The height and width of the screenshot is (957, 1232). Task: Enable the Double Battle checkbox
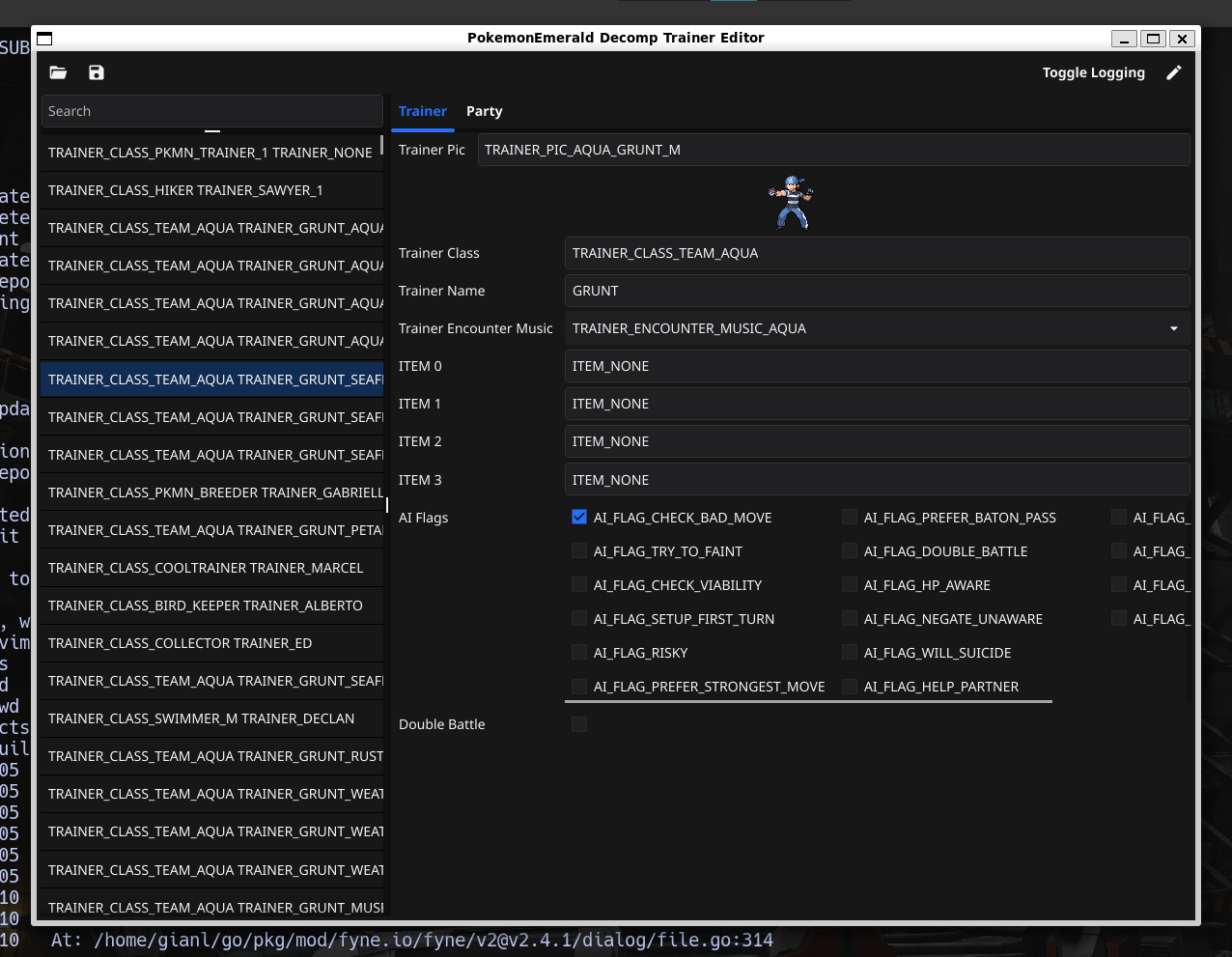click(579, 723)
